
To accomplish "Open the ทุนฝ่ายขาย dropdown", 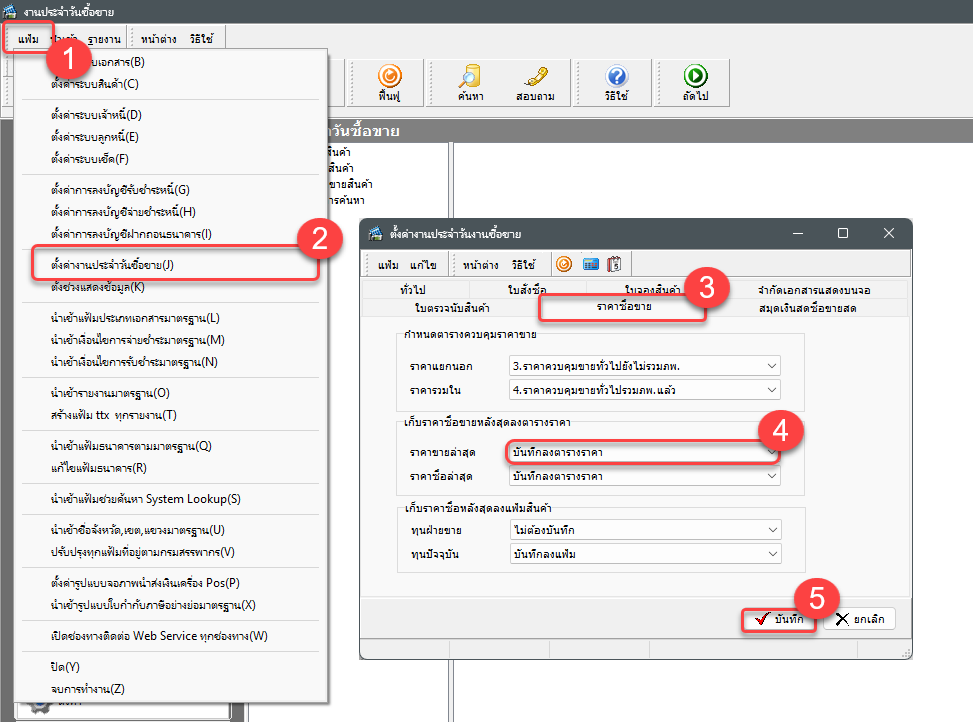I will (x=771, y=529).
